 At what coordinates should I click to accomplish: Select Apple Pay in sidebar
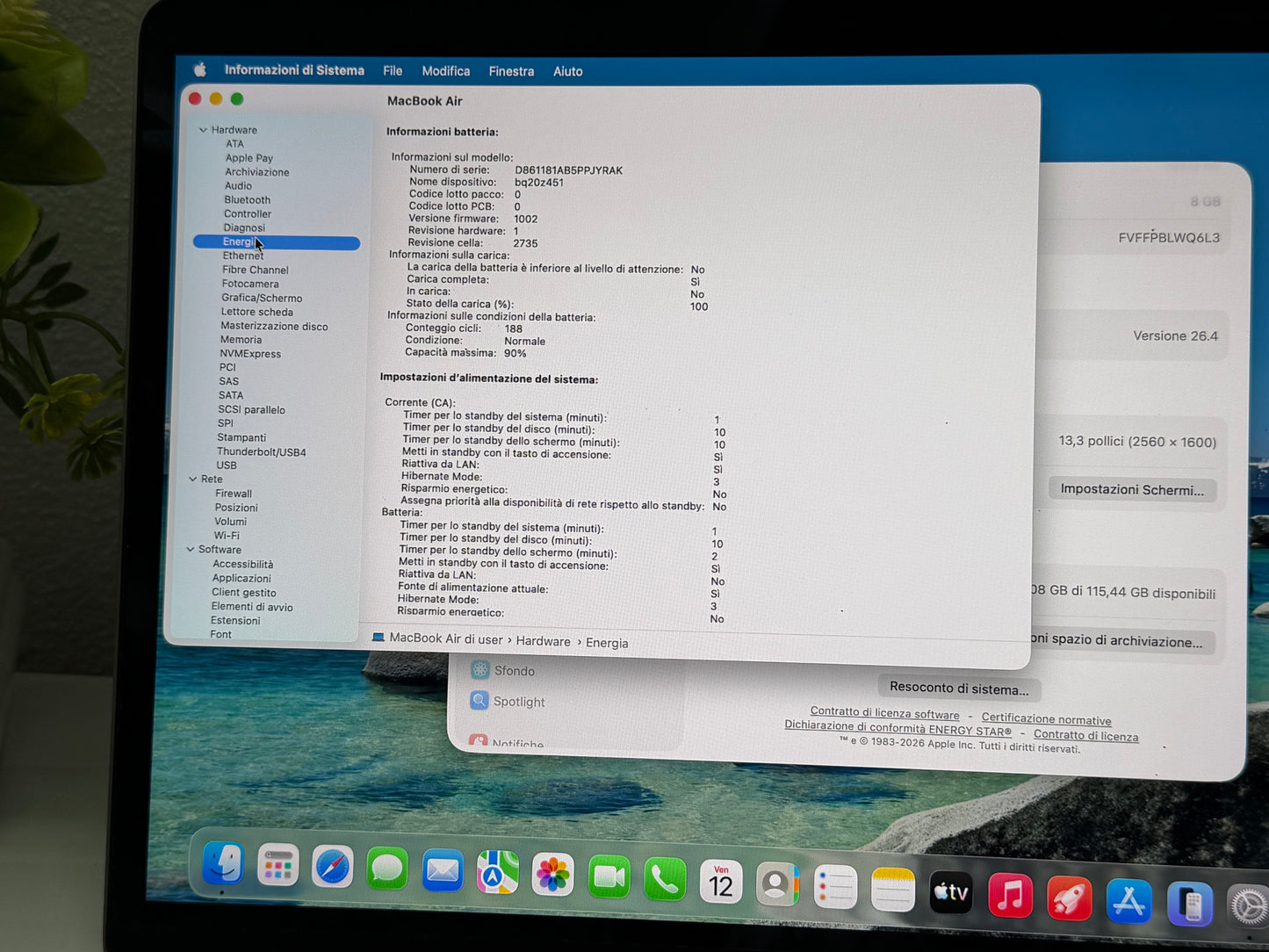[249, 158]
